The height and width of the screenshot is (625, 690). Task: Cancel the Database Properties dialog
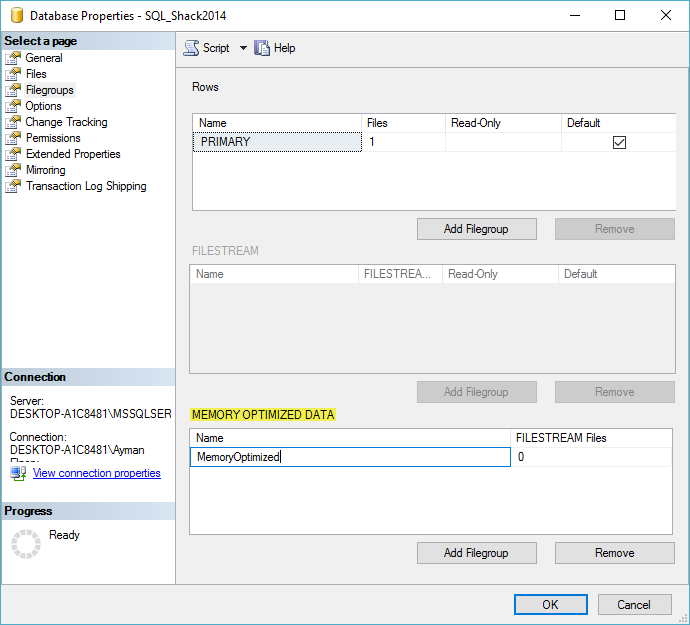(x=634, y=604)
